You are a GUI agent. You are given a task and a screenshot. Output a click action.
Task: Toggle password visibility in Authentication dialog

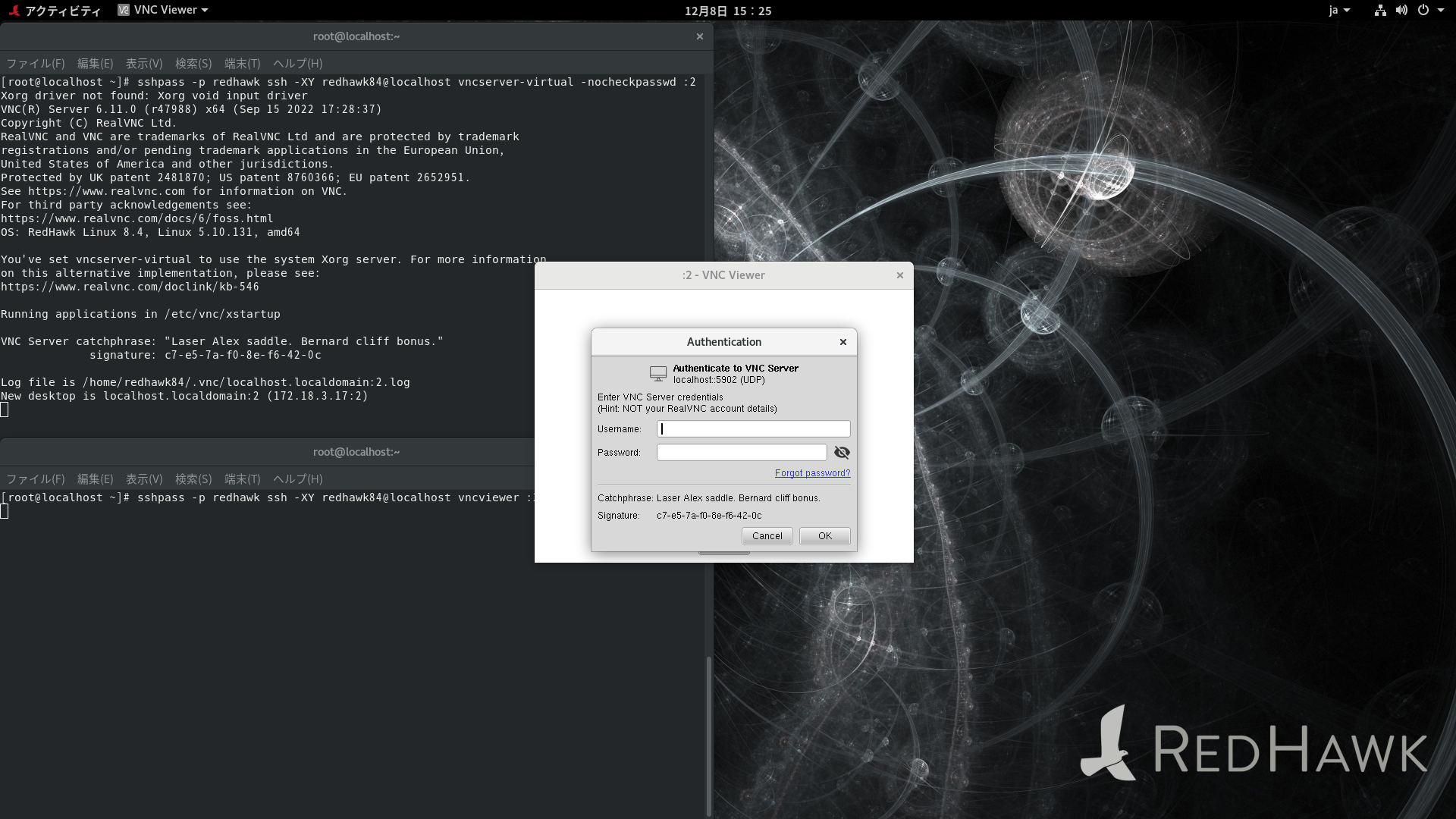[840, 452]
